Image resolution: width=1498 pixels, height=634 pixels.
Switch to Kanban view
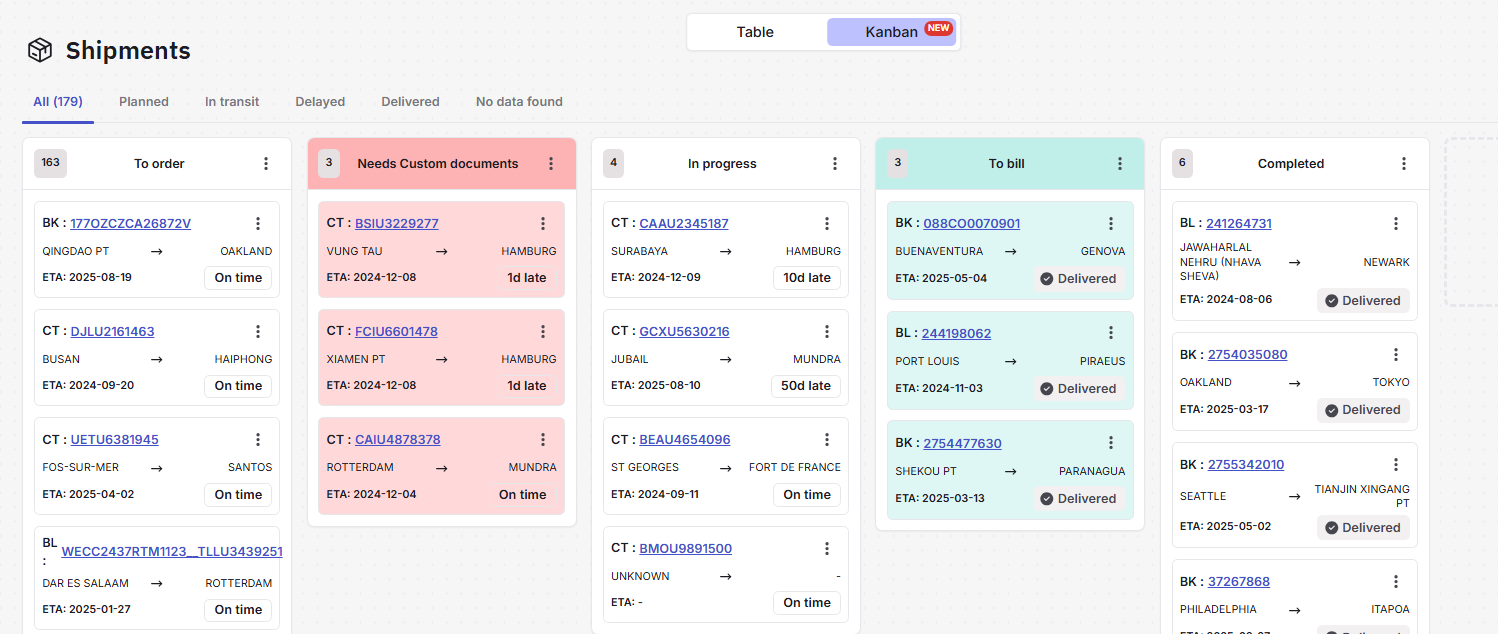click(891, 32)
